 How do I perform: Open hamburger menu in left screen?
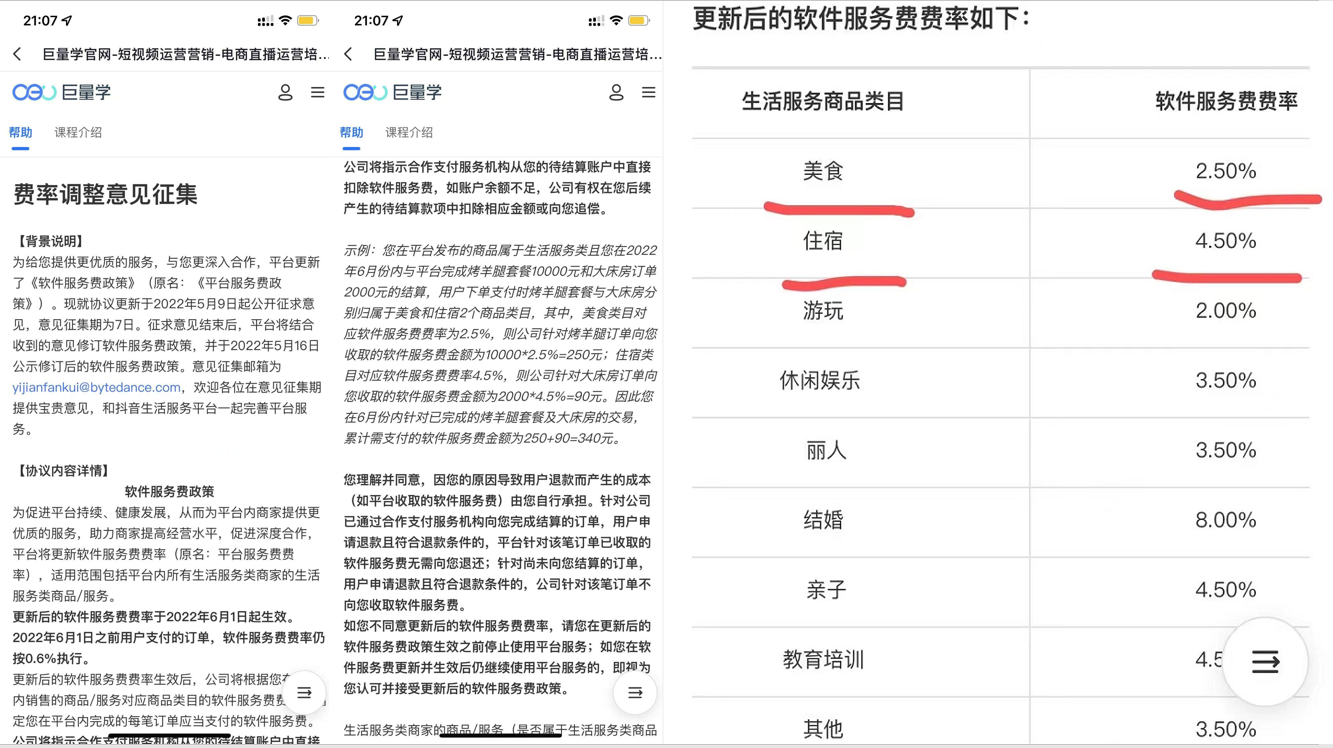pyautogui.click(x=318, y=92)
